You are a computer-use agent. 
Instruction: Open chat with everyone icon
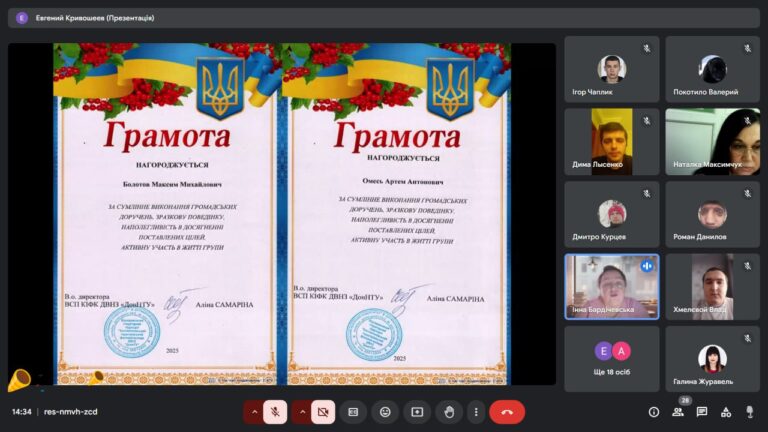(x=702, y=412)
